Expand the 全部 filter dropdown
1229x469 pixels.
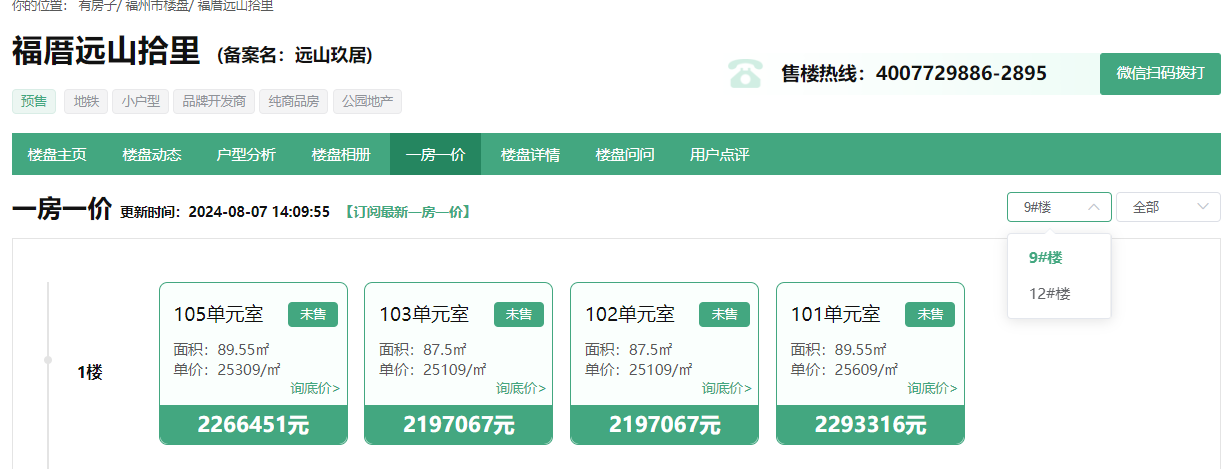1167,207
